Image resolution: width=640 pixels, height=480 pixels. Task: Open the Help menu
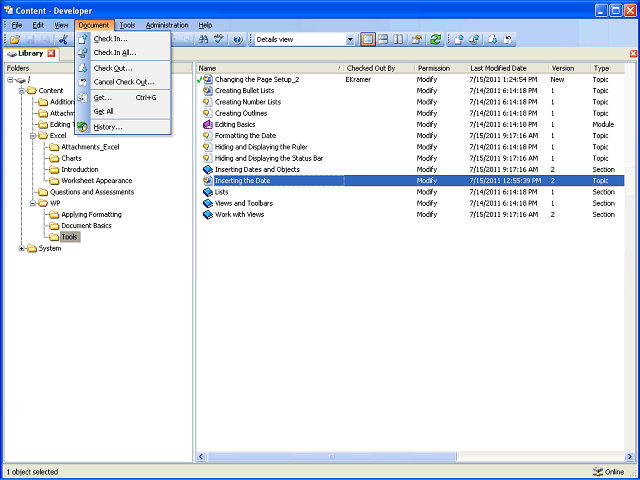click(205, 25)
